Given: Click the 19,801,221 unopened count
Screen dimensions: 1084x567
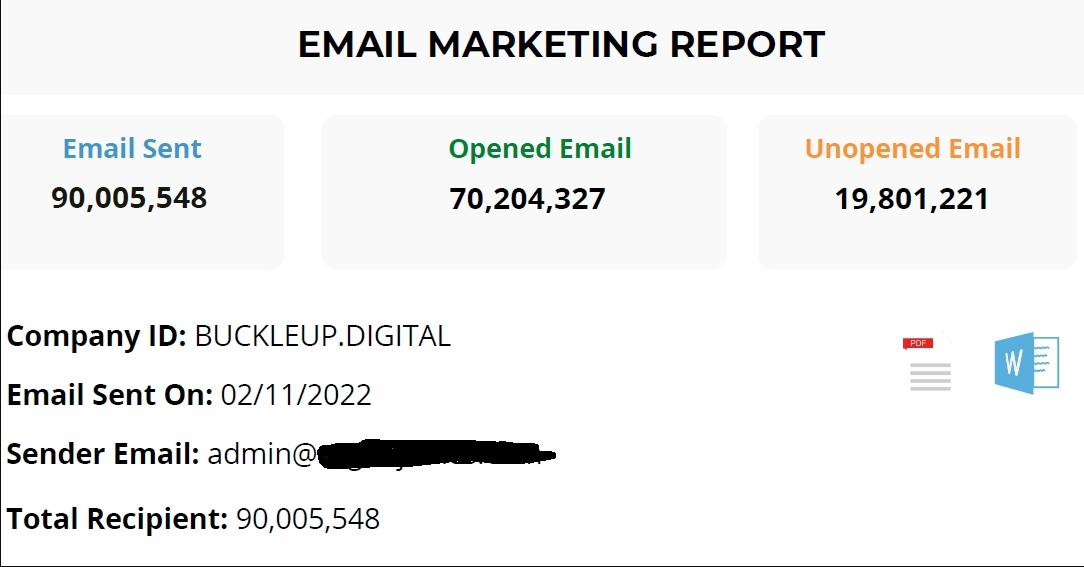Looking at the screenshot, I should click(x=912, y=199).
